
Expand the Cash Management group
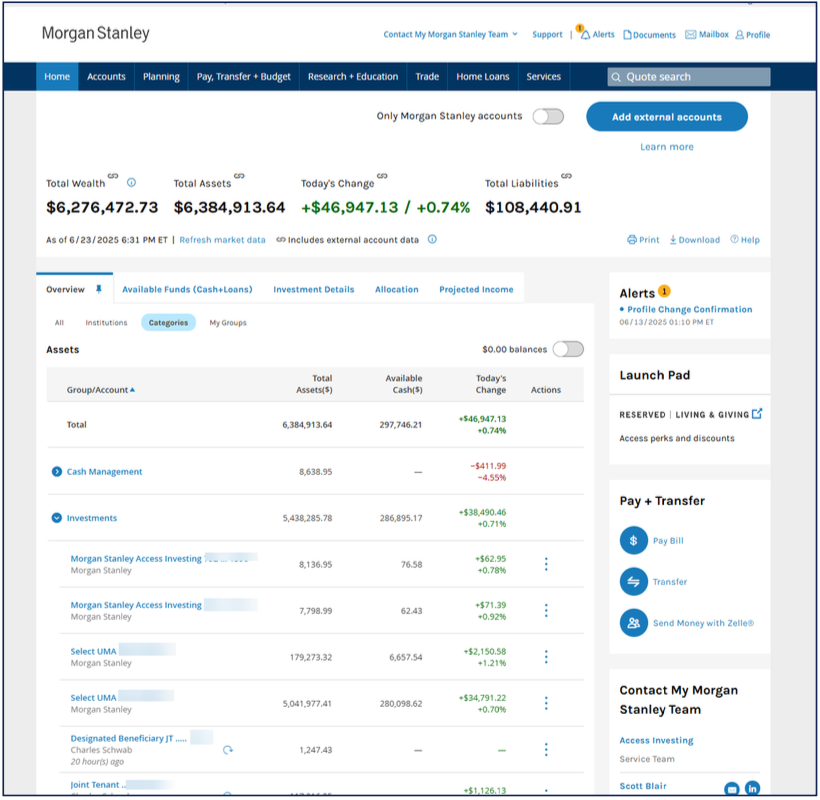56,471
